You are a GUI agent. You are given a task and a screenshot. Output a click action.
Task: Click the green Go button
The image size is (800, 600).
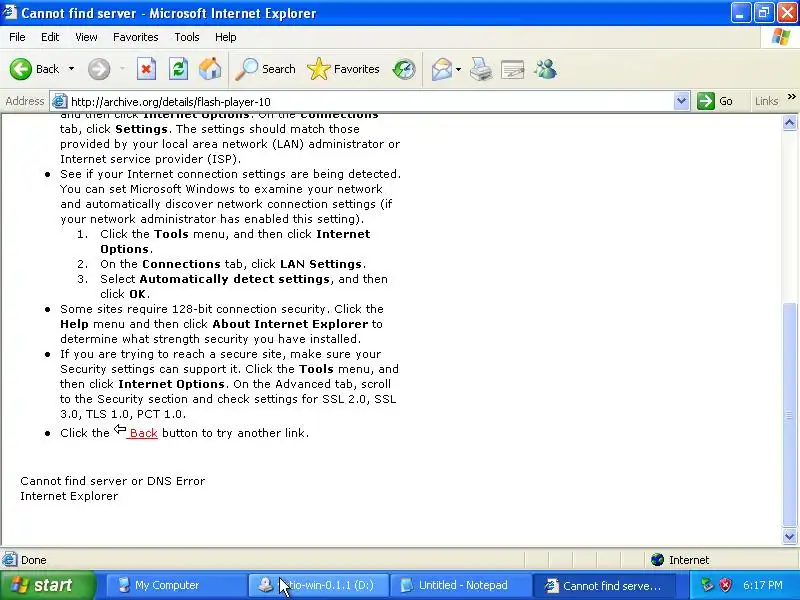click(715, 101)
